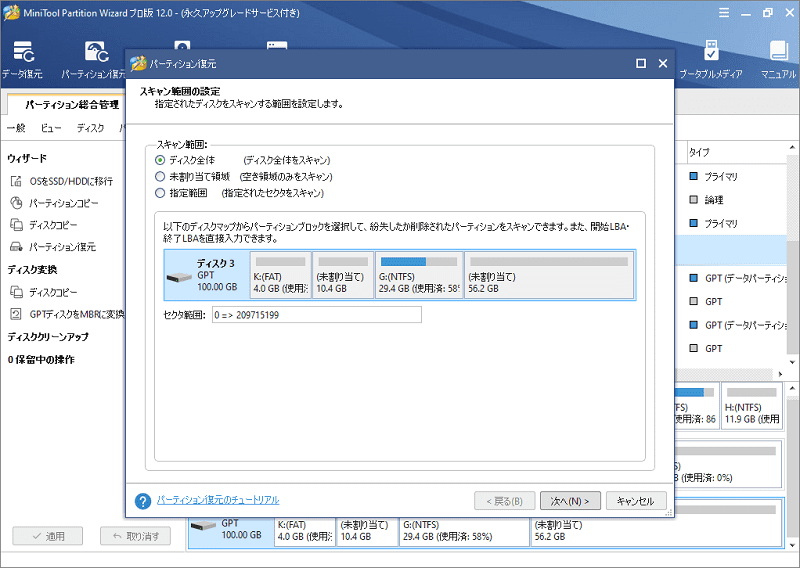This screenshot has height=568, width=800.
Task: Click horizontal scrollbar right arrow of partition list
Action: 781,375
